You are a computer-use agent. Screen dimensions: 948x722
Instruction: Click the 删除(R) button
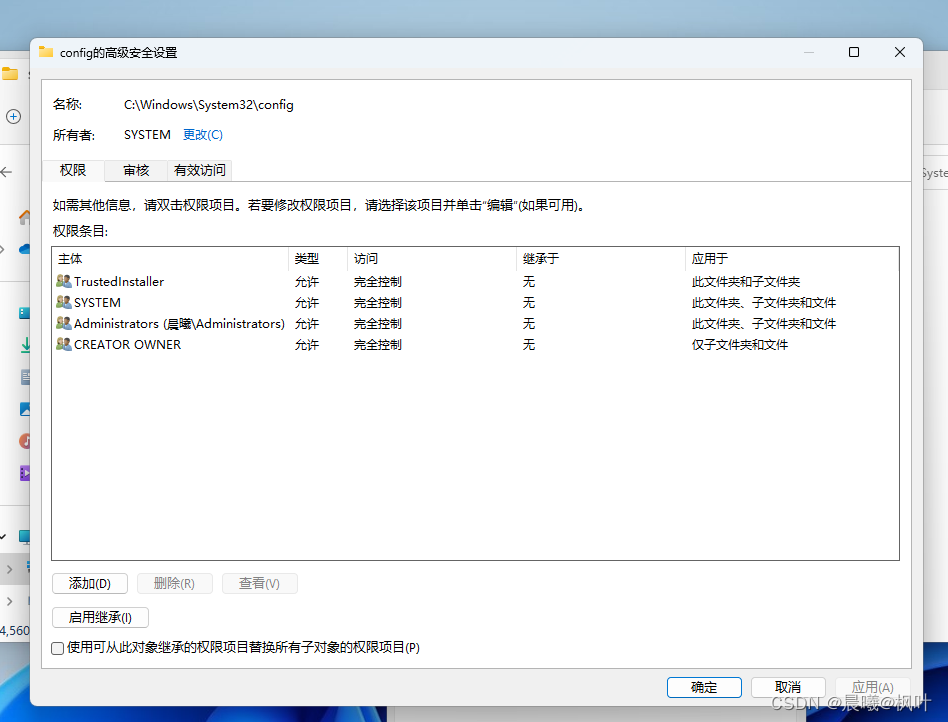[x=174, y=584]
